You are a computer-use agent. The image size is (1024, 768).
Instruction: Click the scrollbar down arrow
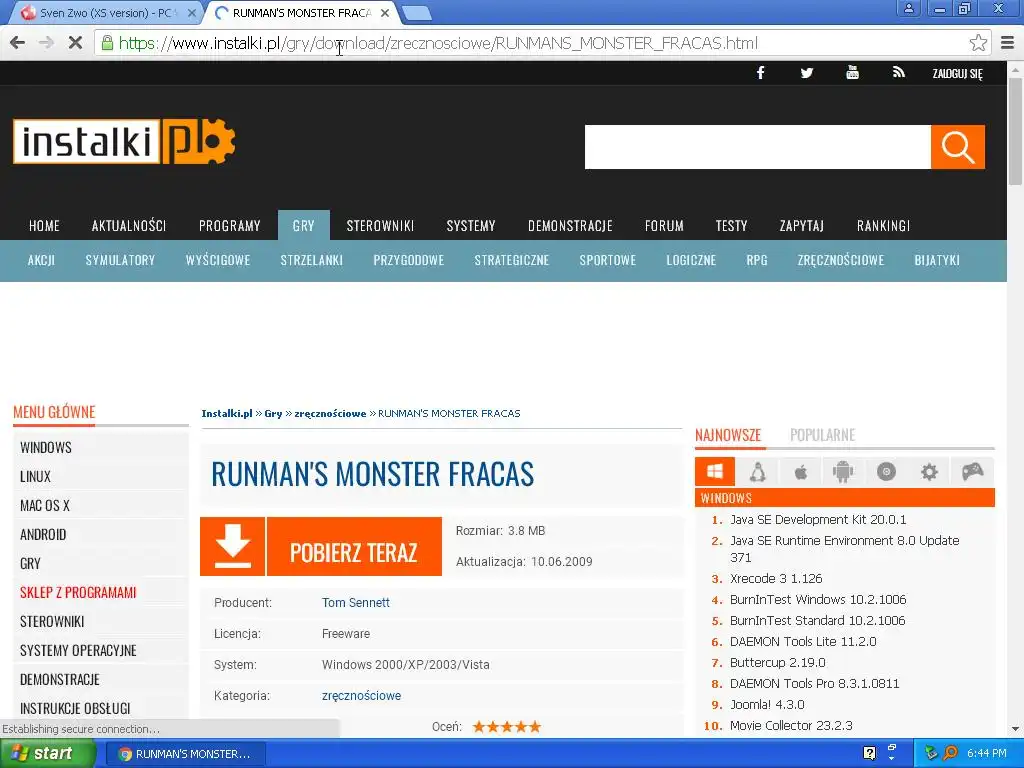click(x=1016, y=729)
